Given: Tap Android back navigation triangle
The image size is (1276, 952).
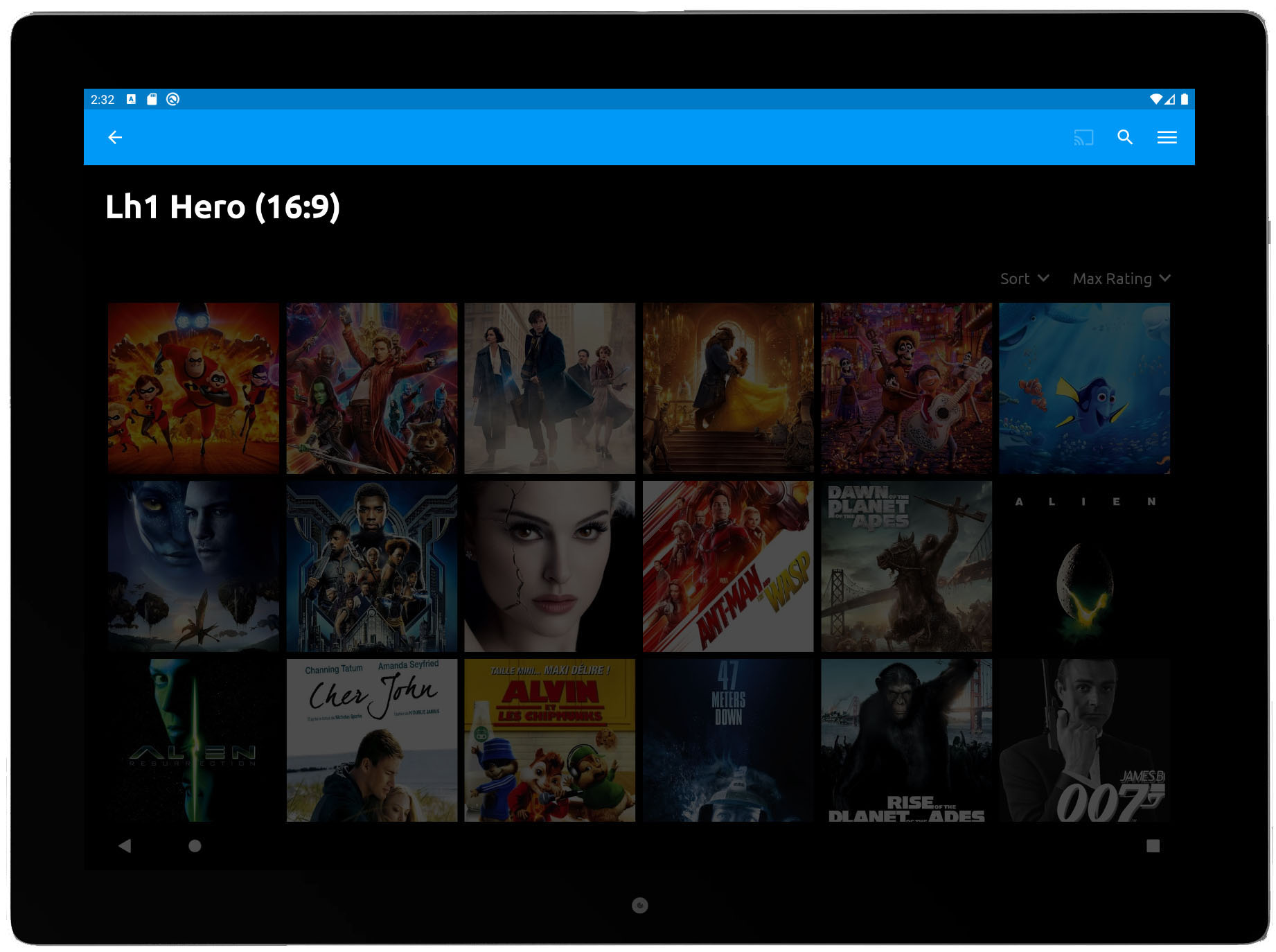Looking at the screenshot, I should [x=125, y=845].
